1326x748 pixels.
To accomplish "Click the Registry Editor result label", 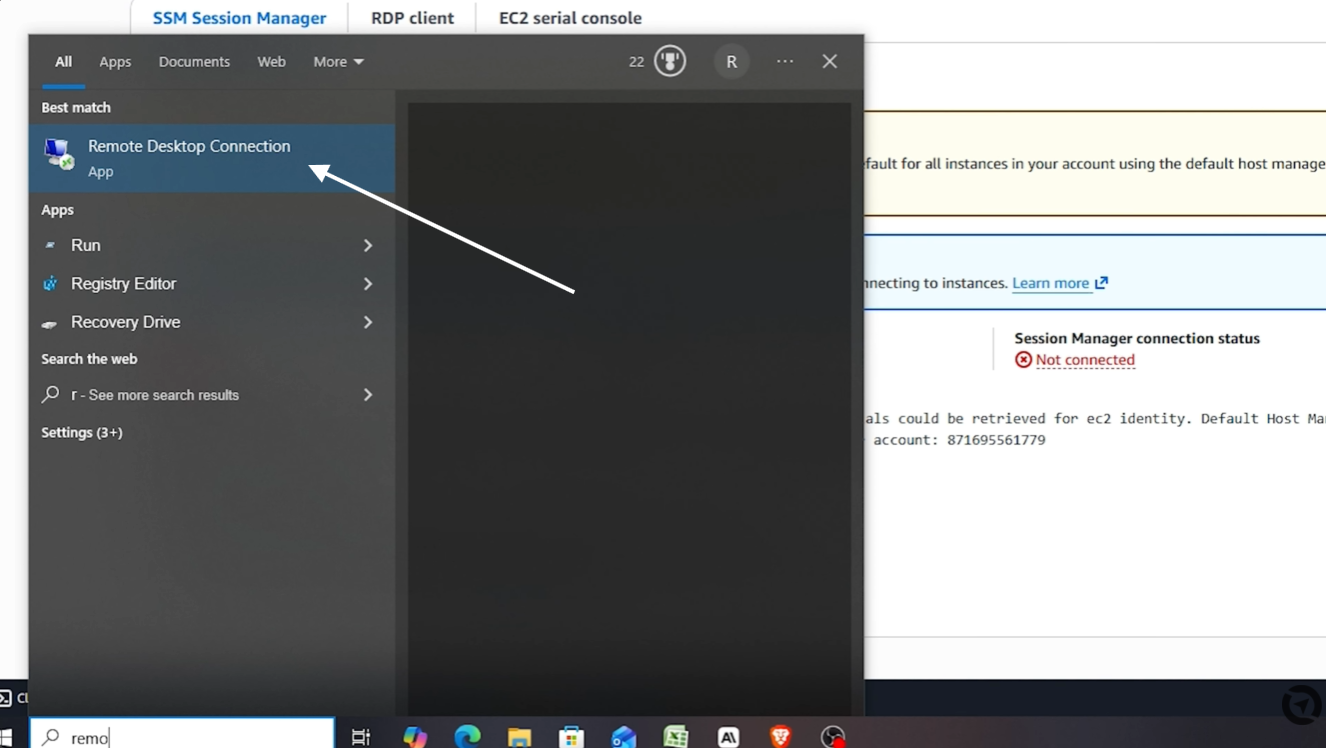I will pyautogui.click(x=123, y=284).
